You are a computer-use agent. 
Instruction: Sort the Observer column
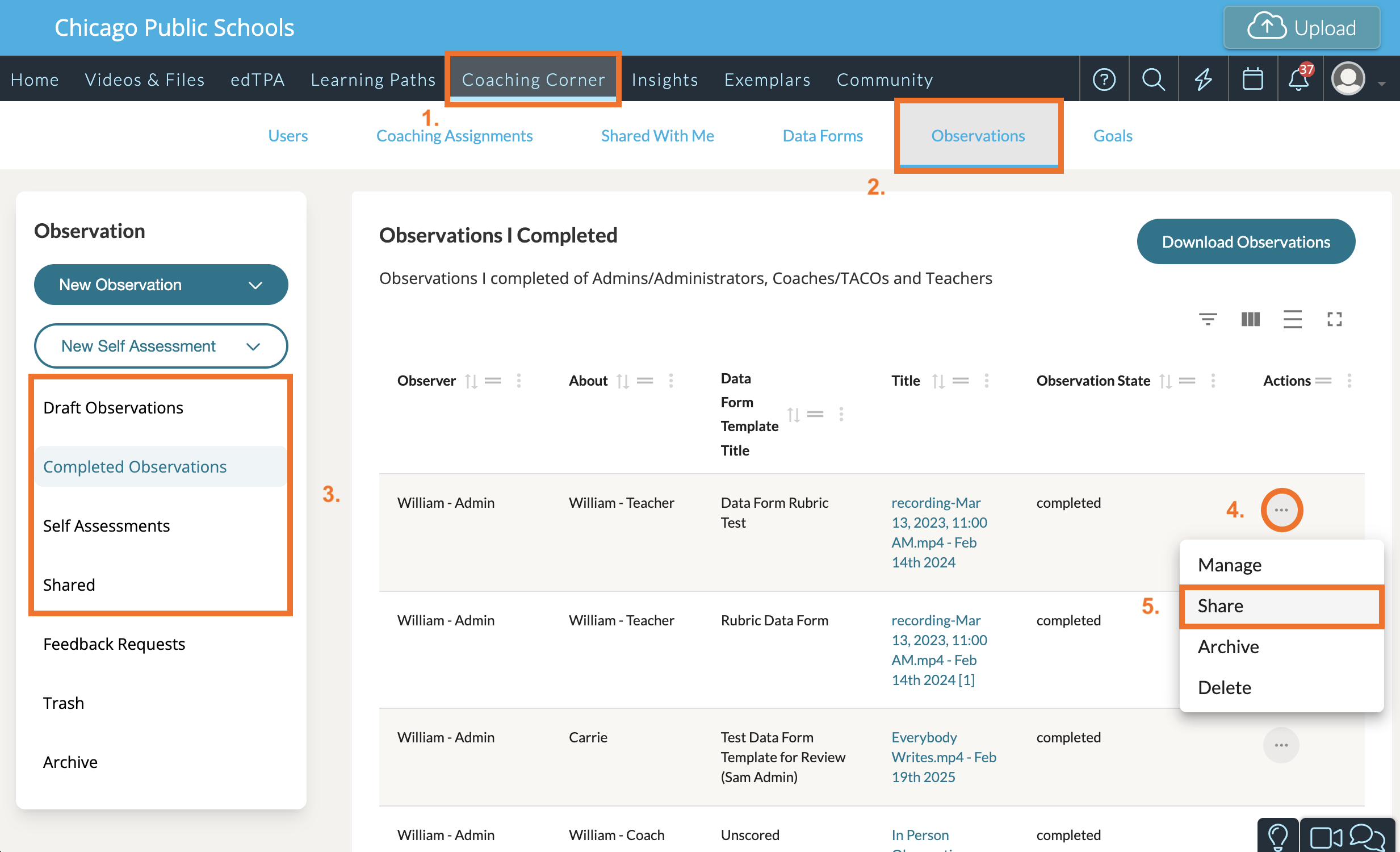coord(471,381)
